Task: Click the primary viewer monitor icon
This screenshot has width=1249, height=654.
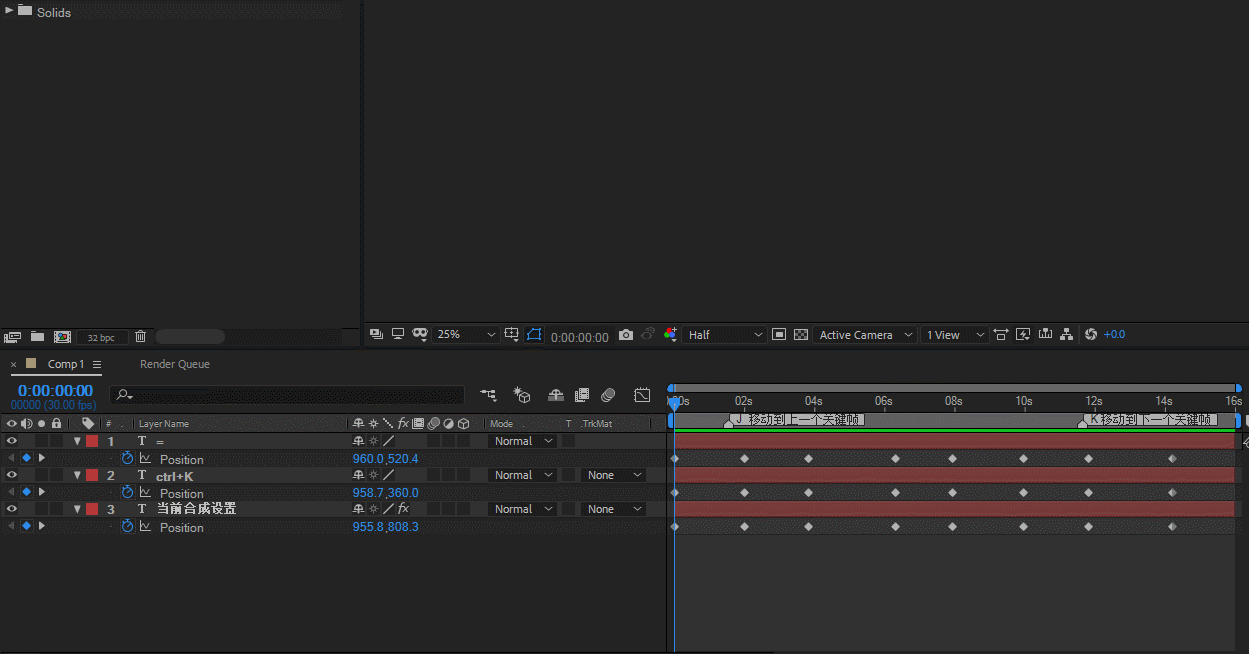Action: pos(398,334)
